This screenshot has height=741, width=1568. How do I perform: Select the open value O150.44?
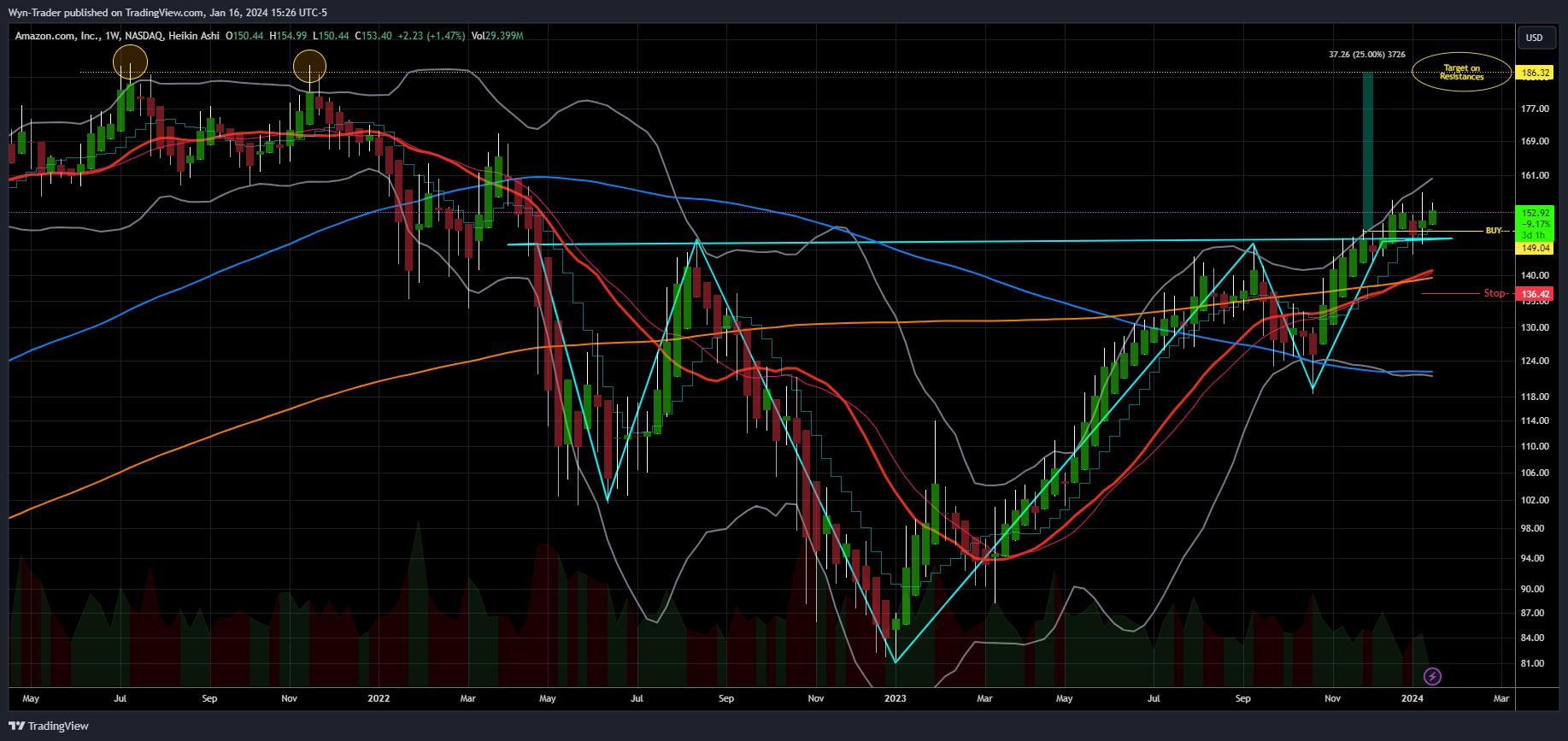pyautogui.click(x=244, y=36)
